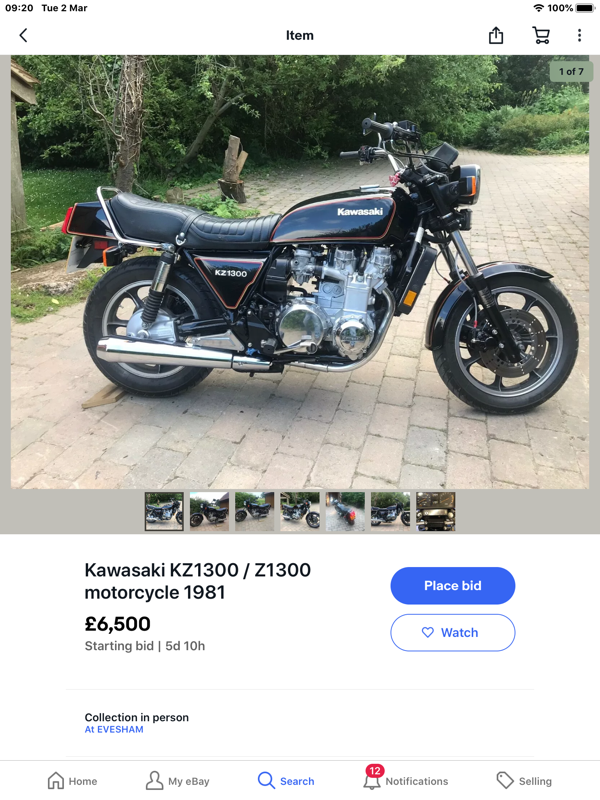Image resolution: width=600 pixels, height=800 pixels.
Task: Go to the Home tab
Action: click(72, 781)
